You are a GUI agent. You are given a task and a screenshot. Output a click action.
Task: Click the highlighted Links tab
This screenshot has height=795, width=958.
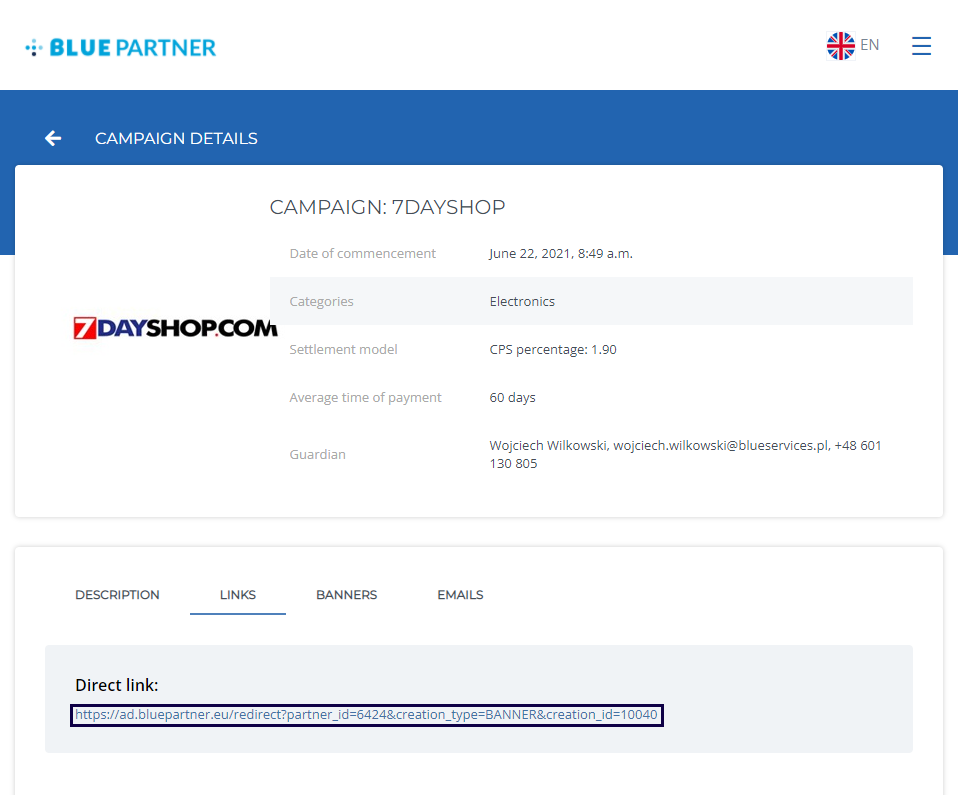[x=237, y=594]
